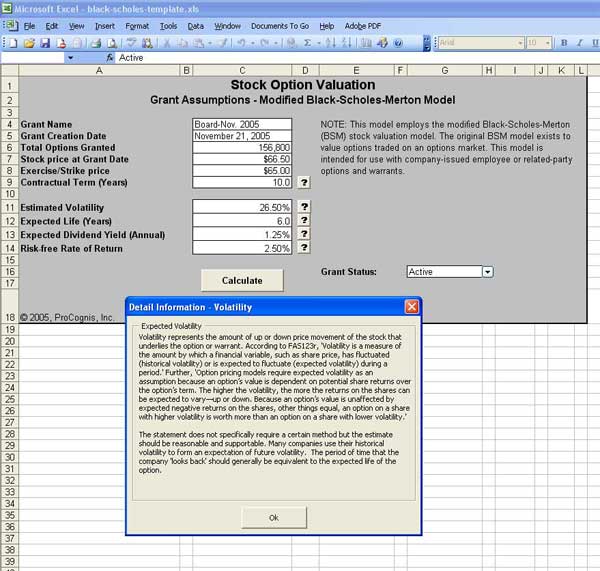Expand the AutoSum functions dropdown arrow
The height and width of the screenshot is (571, 600).
(x=318, y=43)
